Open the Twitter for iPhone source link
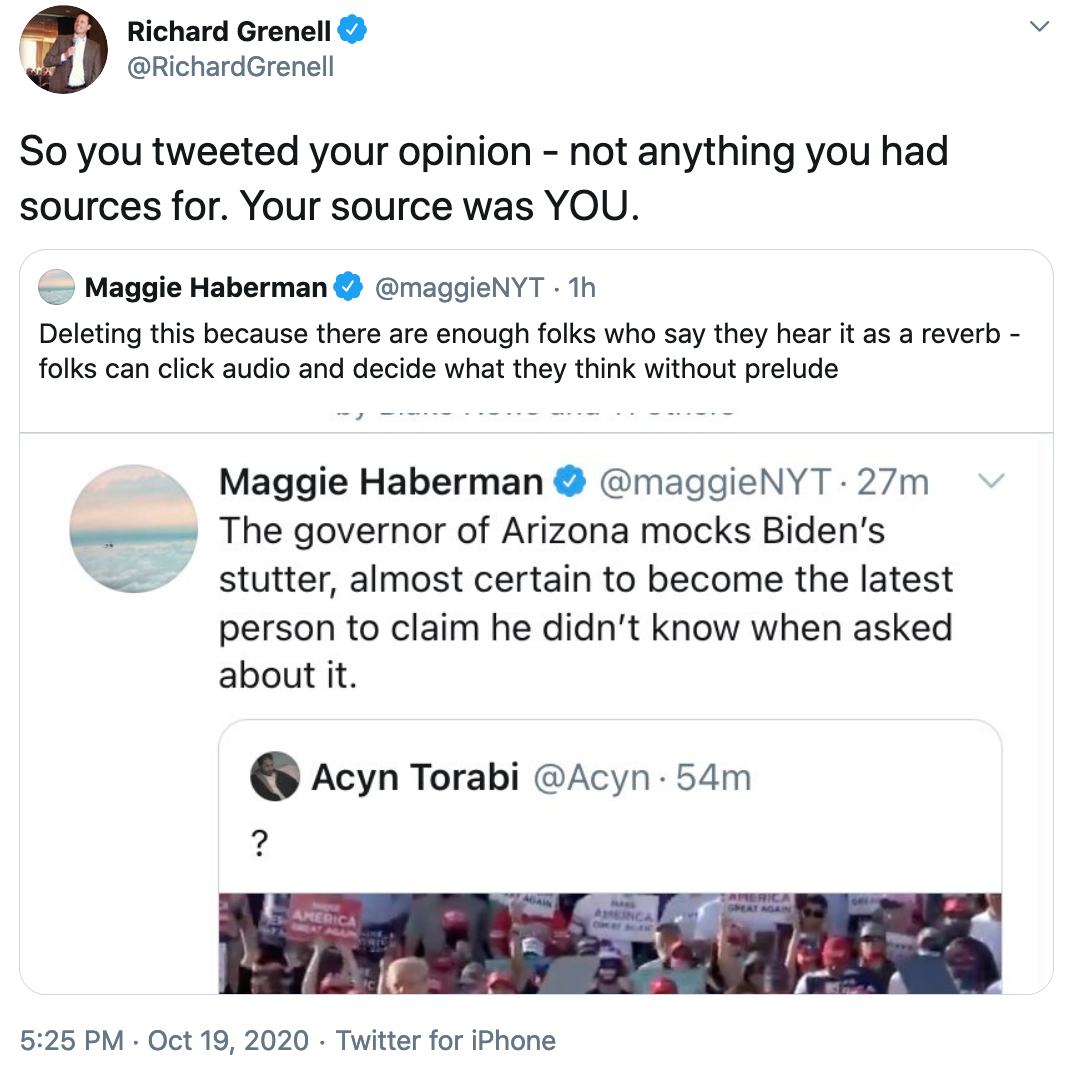The image size is (1068, 1078). [x=446, y=1040]
